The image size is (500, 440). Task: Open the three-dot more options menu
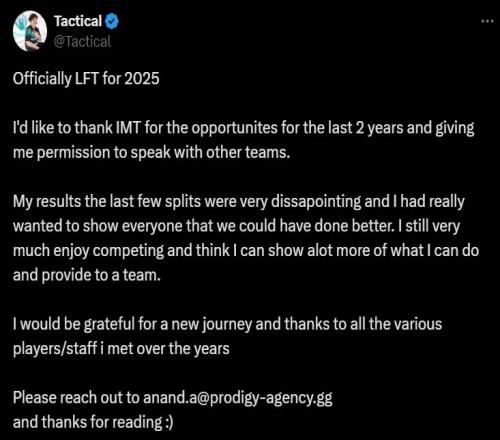pos(487,21)
